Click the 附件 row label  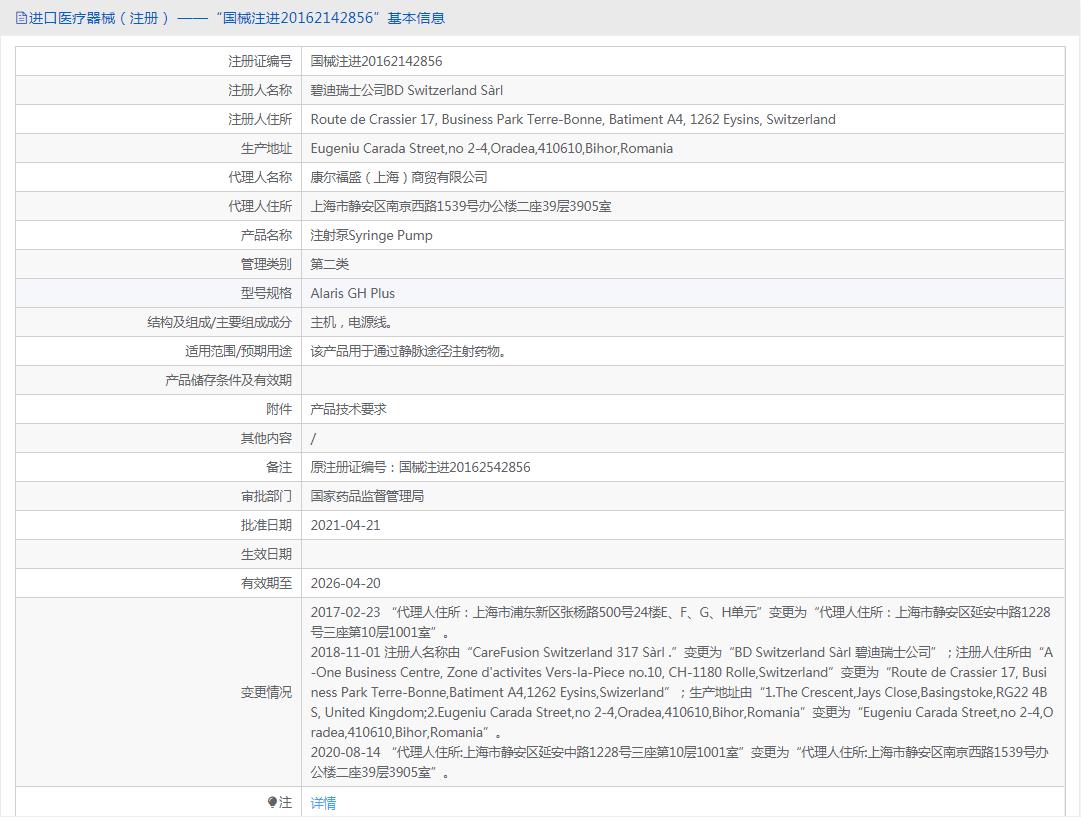(x=279, y=409)
